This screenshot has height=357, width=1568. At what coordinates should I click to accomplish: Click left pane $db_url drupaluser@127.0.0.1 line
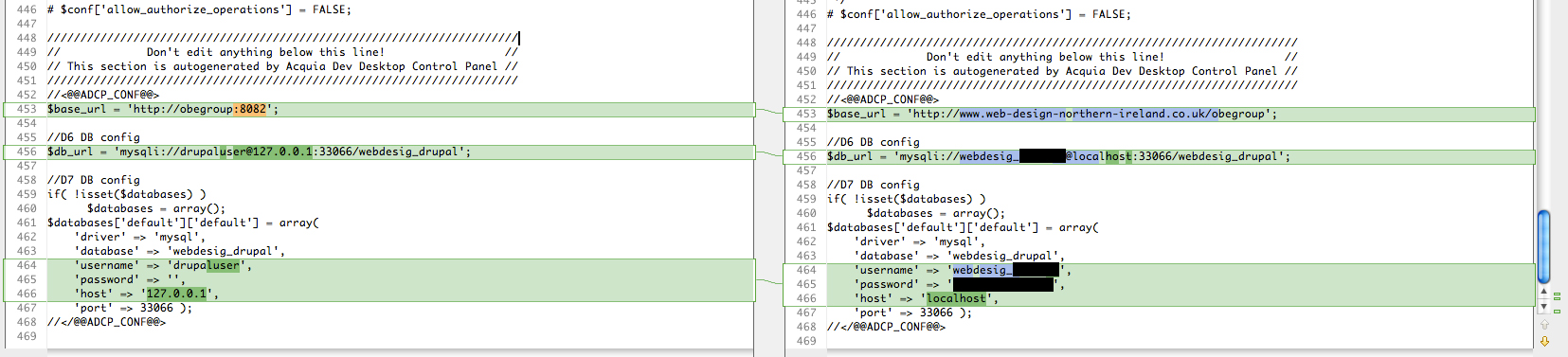tap(259, 152)
